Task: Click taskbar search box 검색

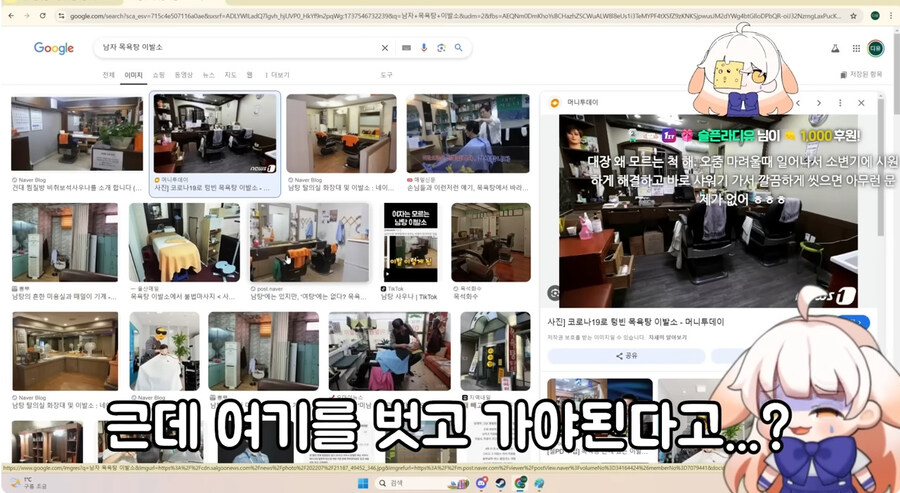Action: pyautogui.click(x=421, y=484)
